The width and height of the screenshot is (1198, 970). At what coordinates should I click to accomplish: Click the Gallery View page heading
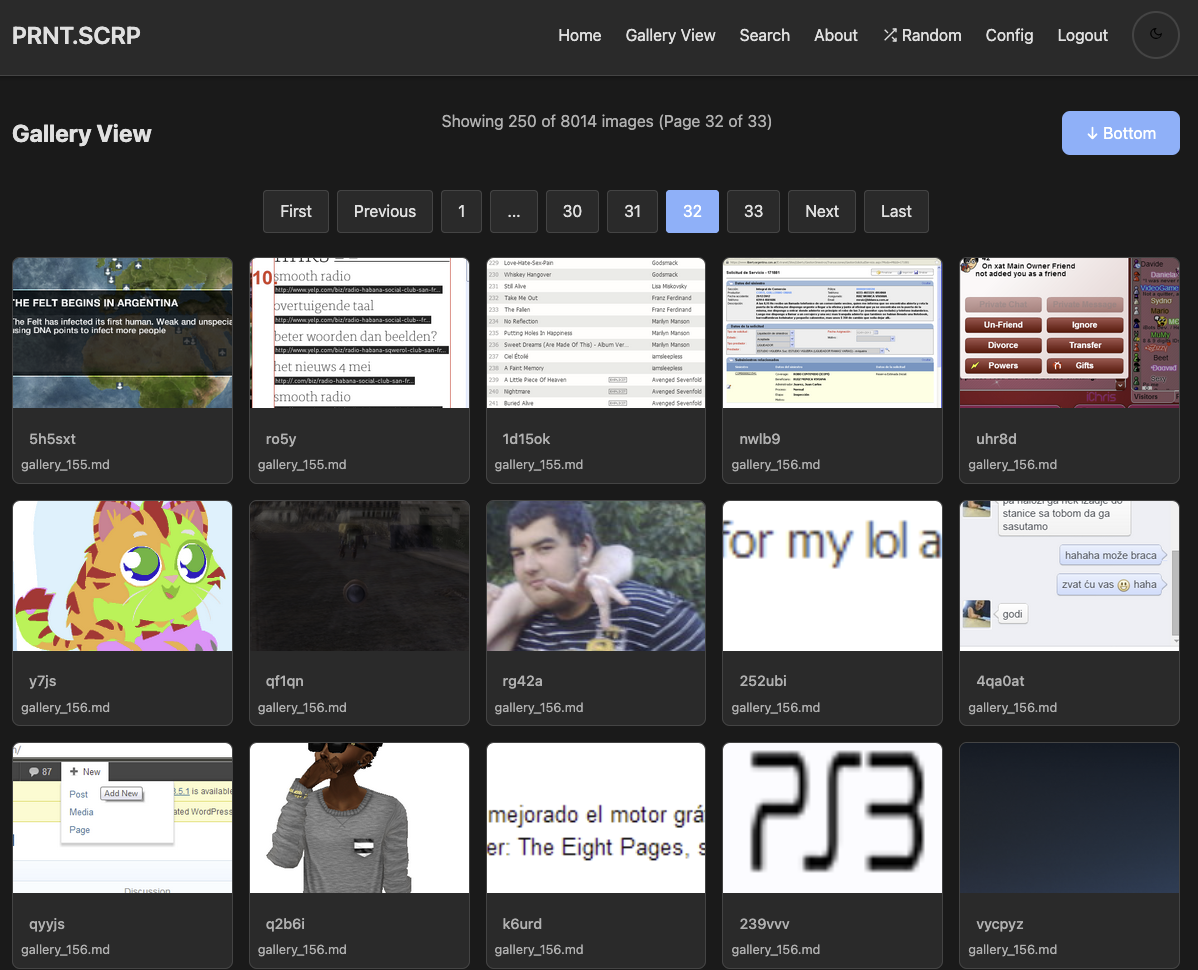(x=82, y=134)
